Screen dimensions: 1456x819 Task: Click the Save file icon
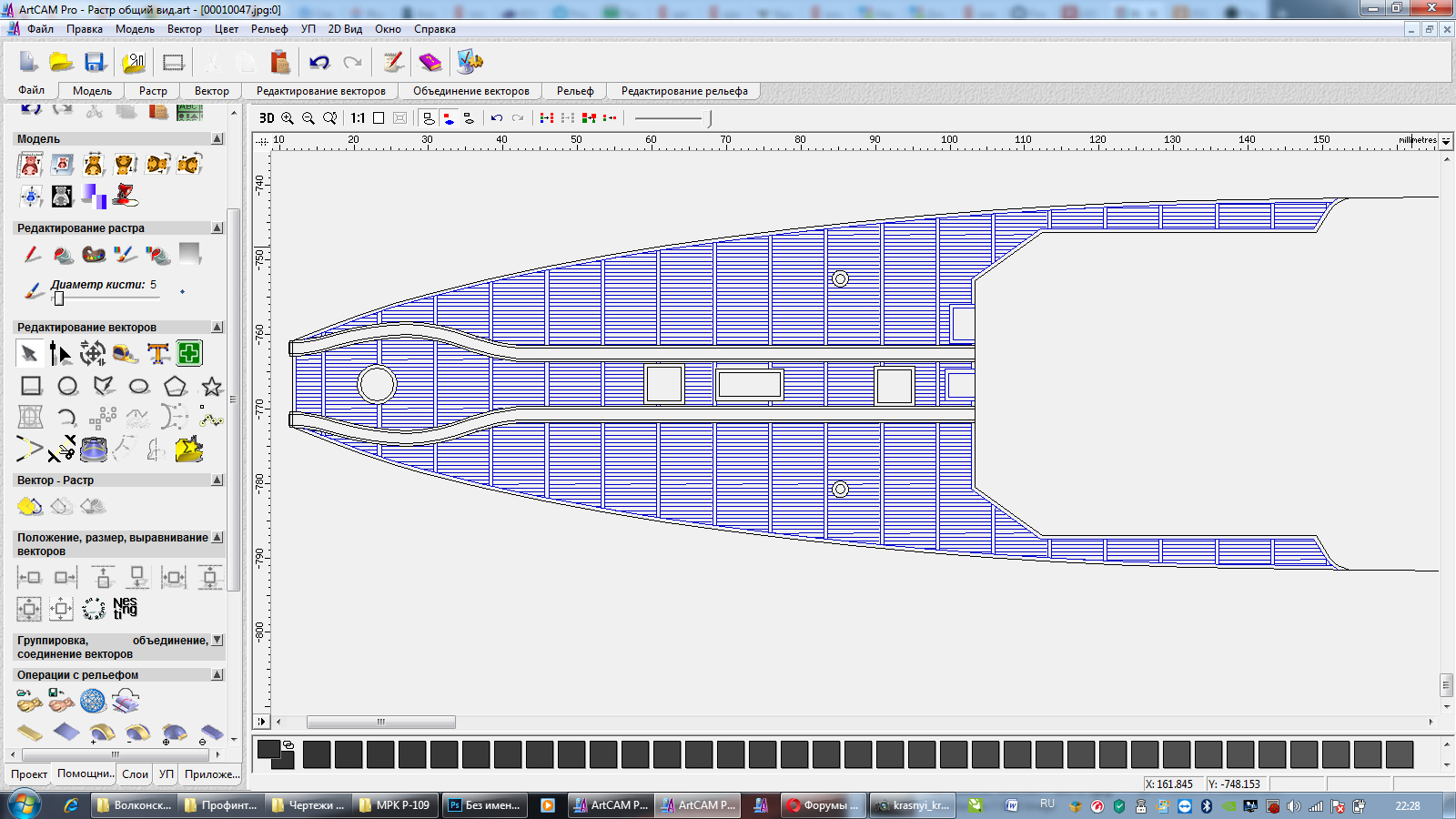[x=95, y=62]
